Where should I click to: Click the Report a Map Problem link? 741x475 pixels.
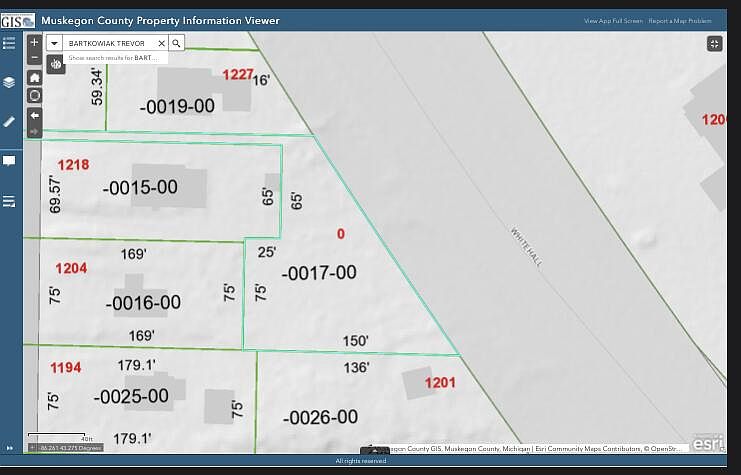pyautogui.click(x=680, y=21)
